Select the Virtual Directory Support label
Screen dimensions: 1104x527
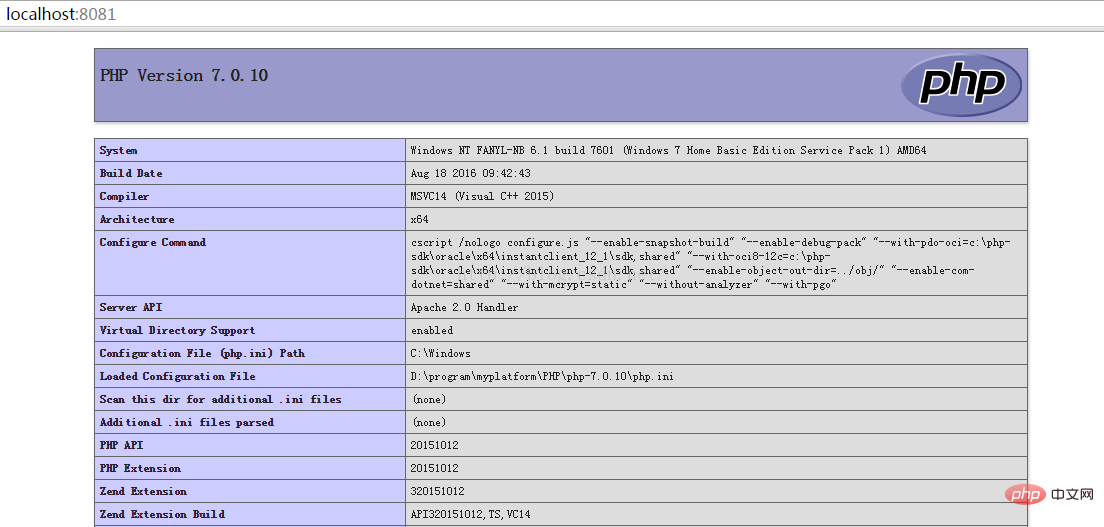177,330
